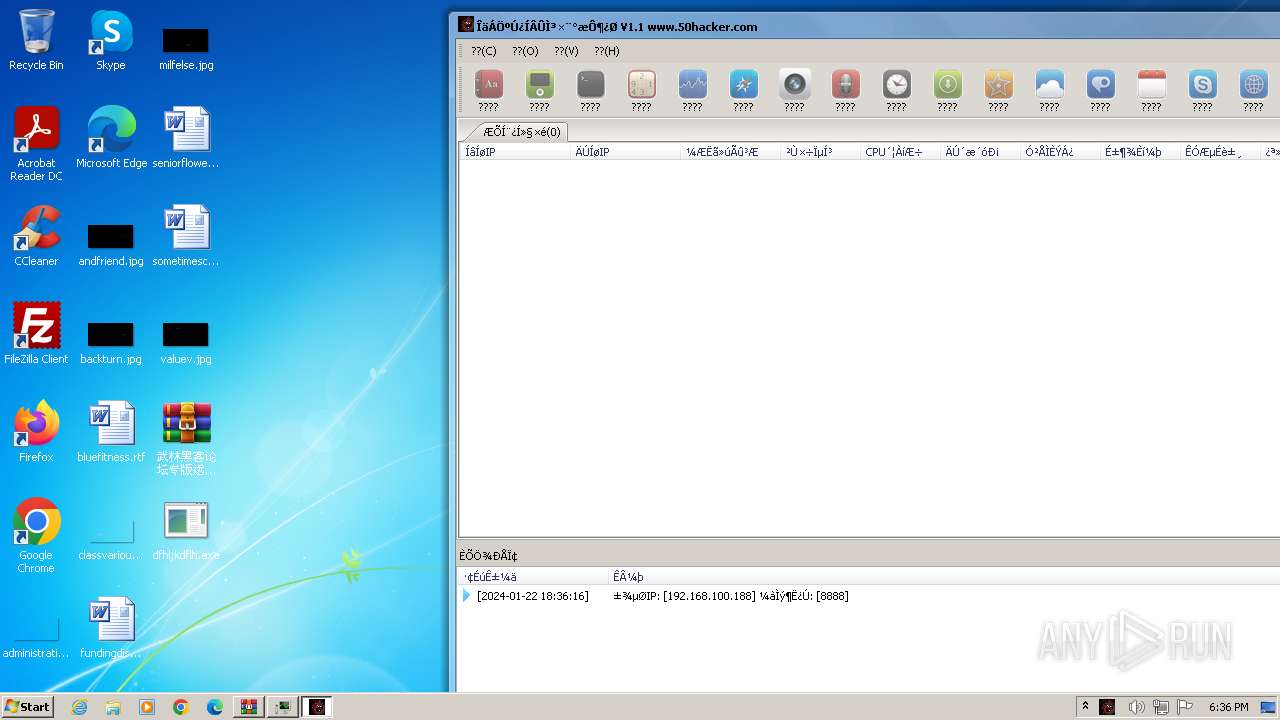Select the fundingdis… Word document on desktop
The width and height of the screenshot is (1280, 720).
[x=111, y=628]
